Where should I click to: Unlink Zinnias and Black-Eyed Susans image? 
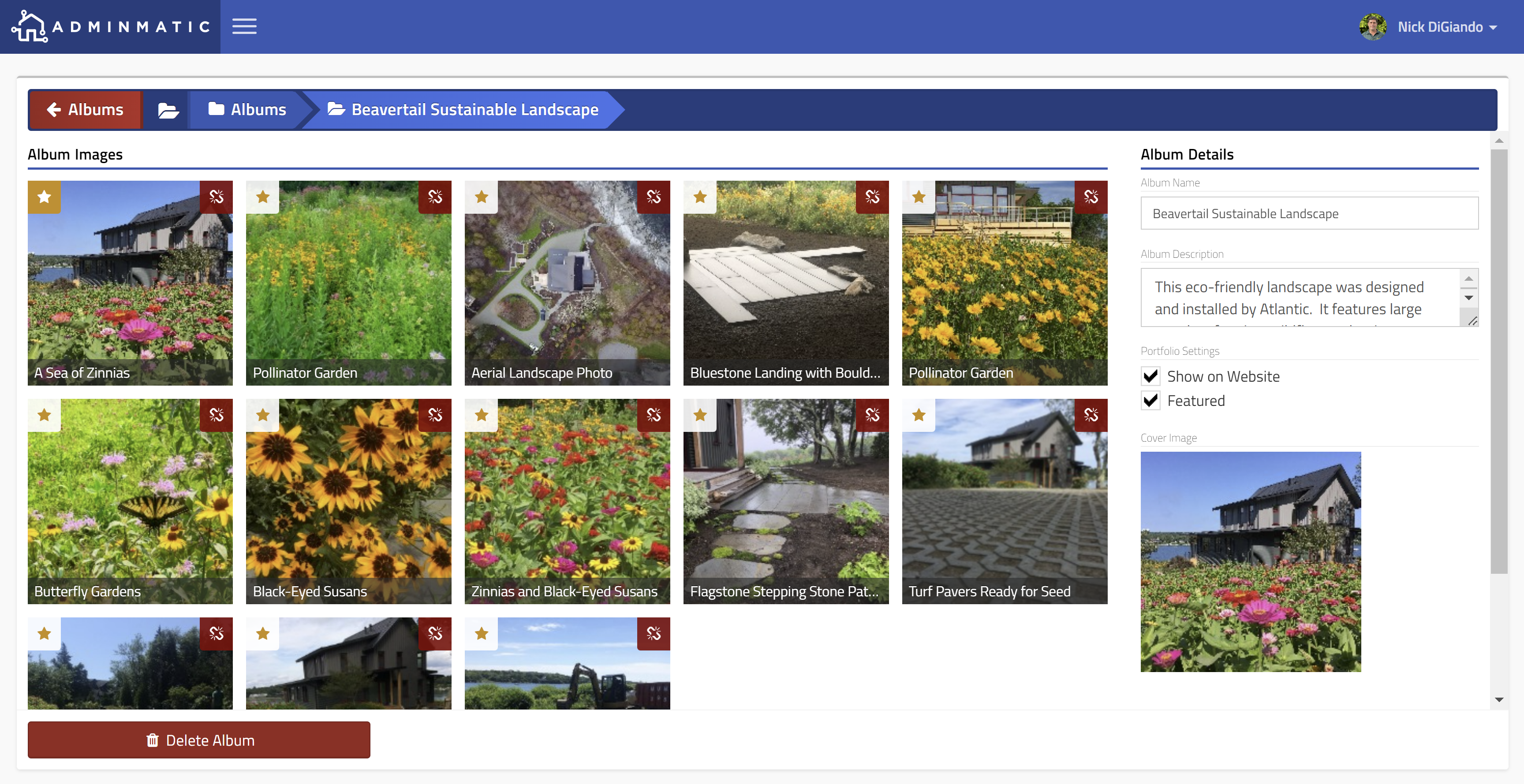[654, 415]
